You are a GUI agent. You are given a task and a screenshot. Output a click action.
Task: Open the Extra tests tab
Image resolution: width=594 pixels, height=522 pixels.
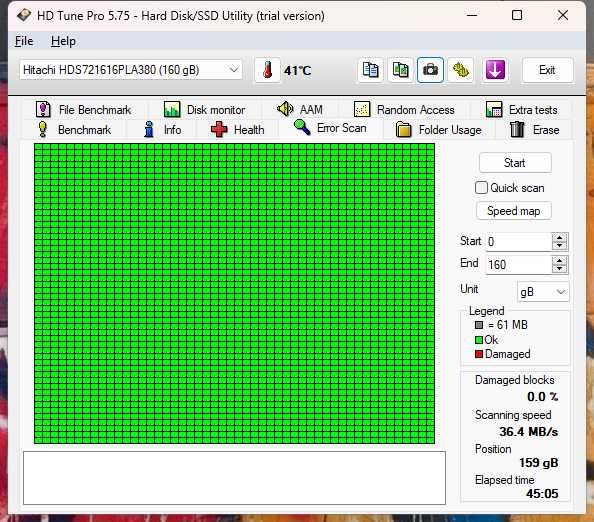click(x=522, y=109)
